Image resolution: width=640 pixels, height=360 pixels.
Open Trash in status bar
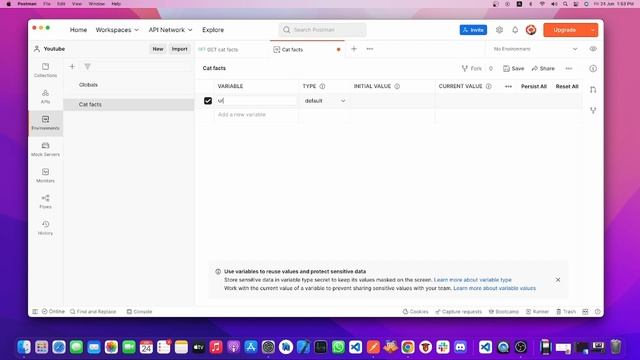[x=566, y=311]
